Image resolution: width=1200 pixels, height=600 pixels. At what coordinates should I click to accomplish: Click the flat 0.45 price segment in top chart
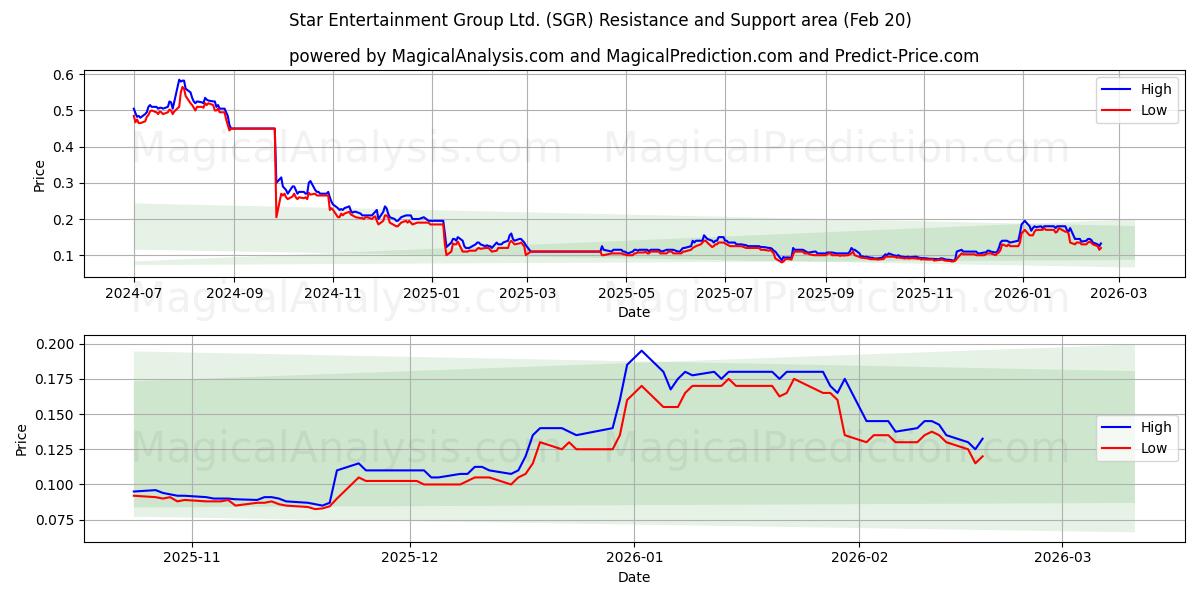pyautogui.click(x=252, y=129)
